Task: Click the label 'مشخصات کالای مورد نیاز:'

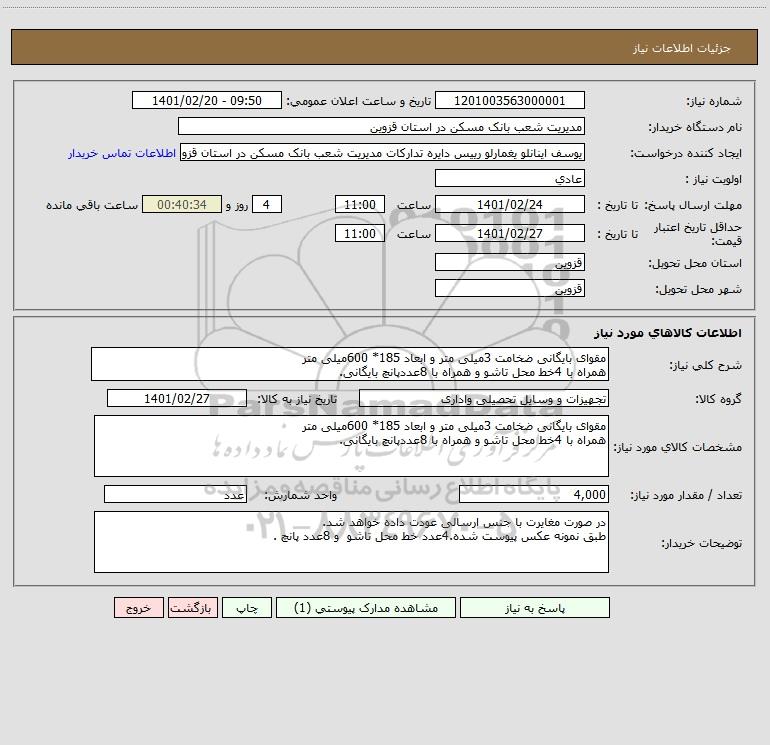Action: [x=678, y=447]
